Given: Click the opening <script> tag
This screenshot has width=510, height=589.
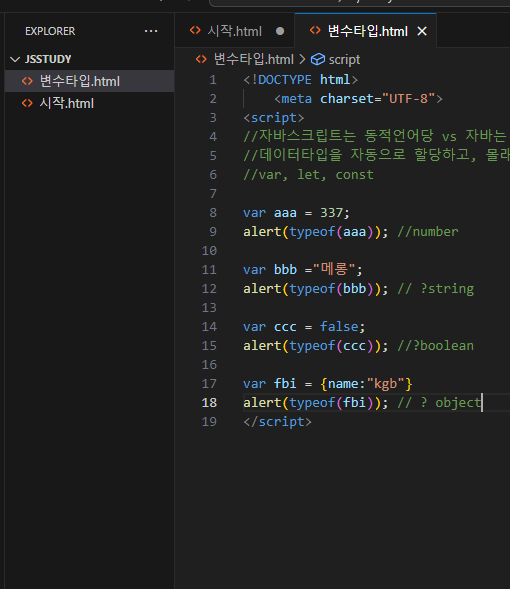Looking at the screenshot, I should coord(273,118).
